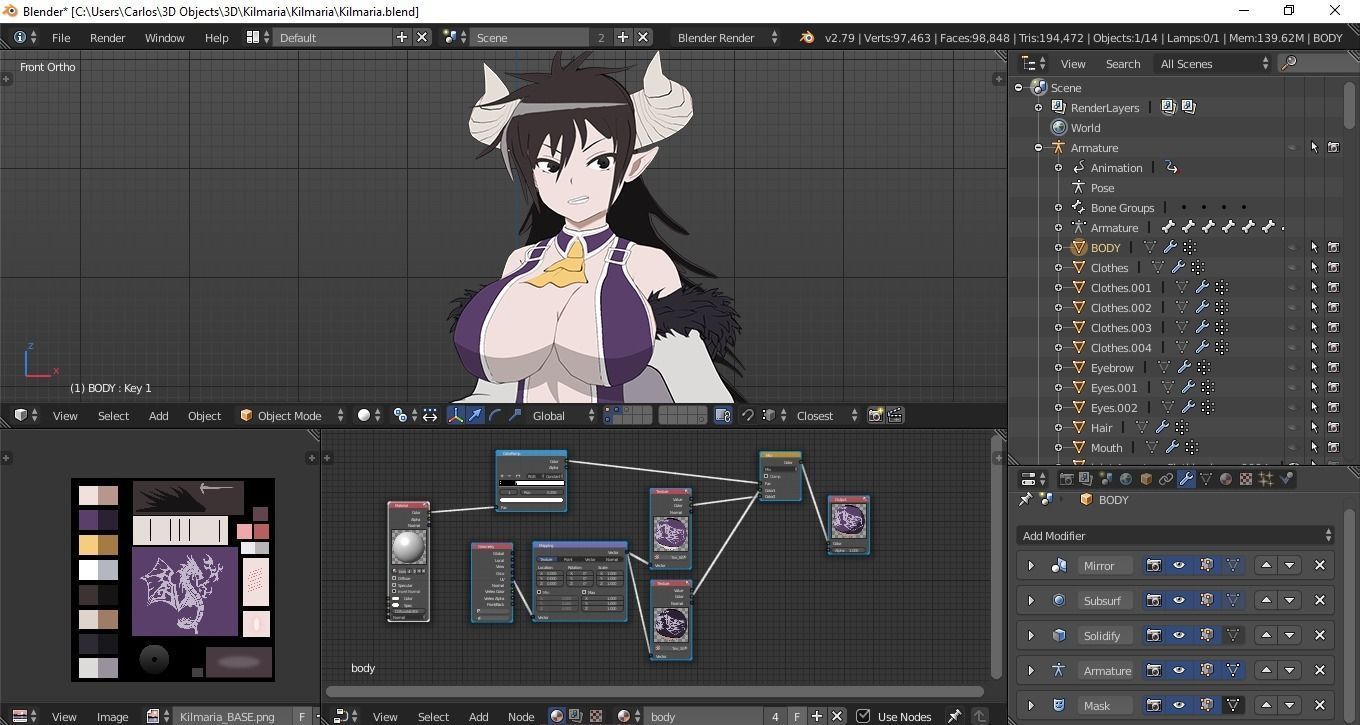Toggle viewport visibility of Mirror modifier
The height and width of the screenshot is (725, 1360).
coord(1179,565)
